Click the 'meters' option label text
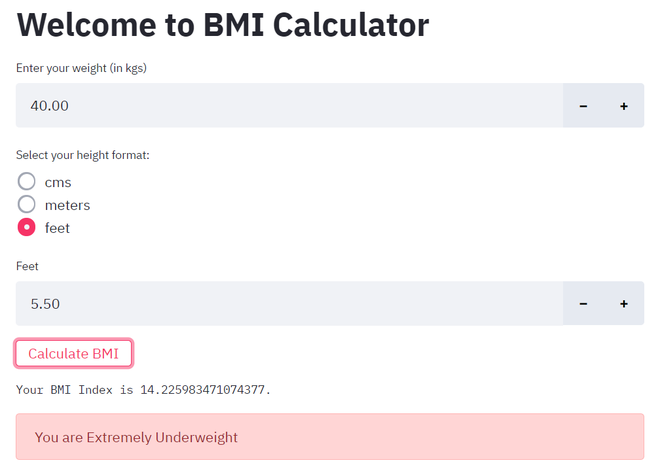This screenshot has width=660, height=469. tap(67, 205)
